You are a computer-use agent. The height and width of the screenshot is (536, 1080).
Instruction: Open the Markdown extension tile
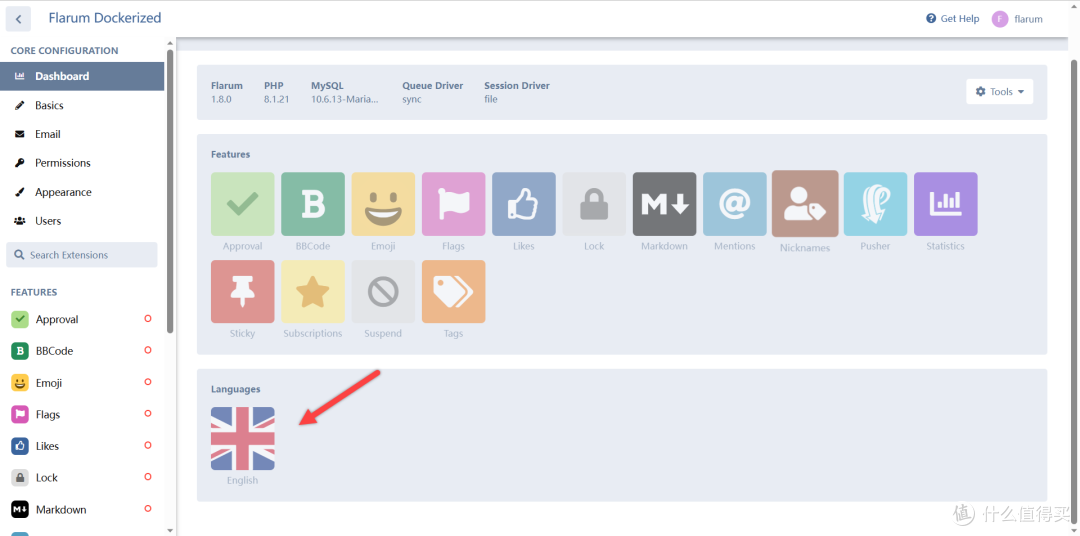[x=664, y=204]
